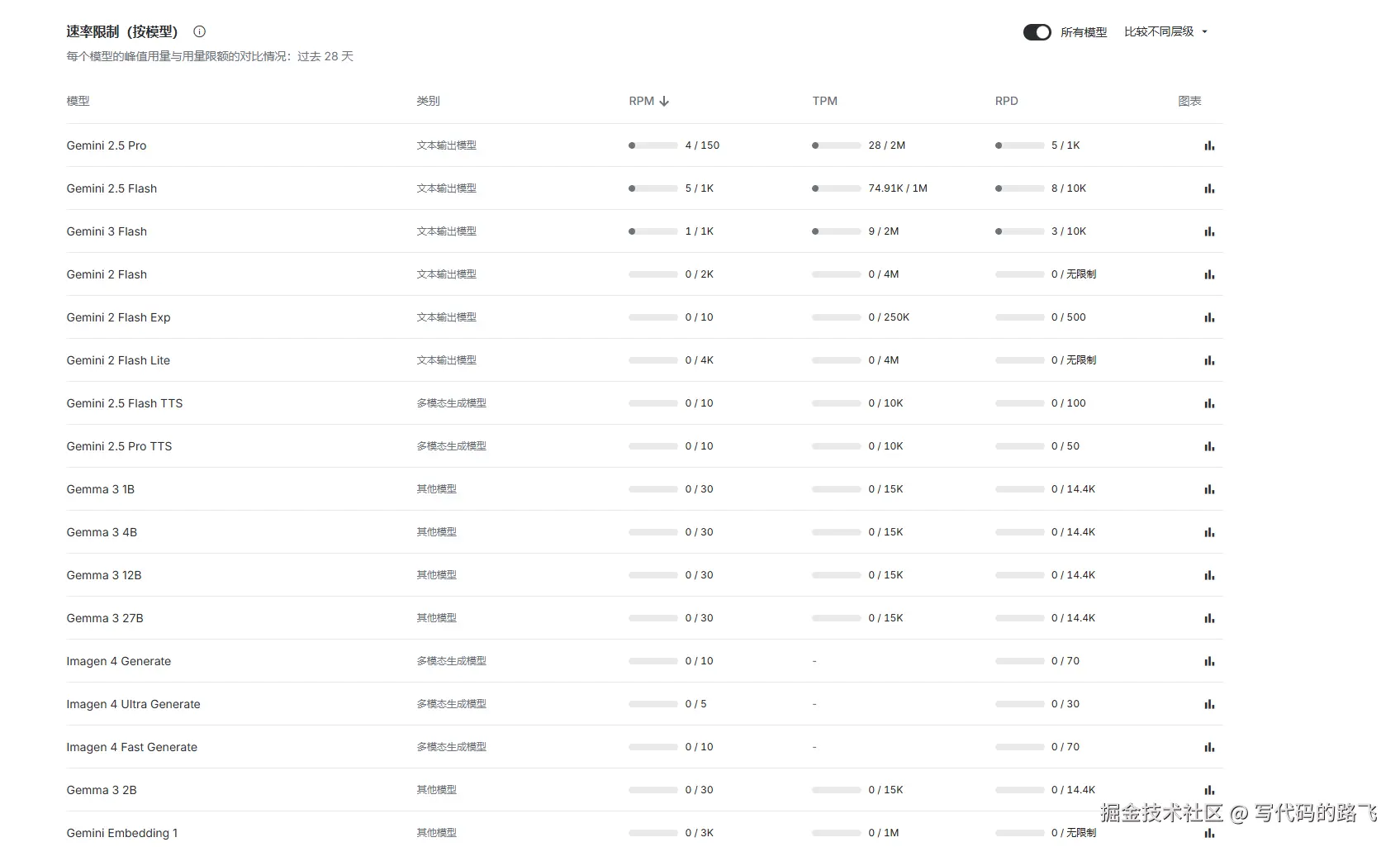Click the 3 / 10K RPD value
Screen dimensions: 1400x847
point(1069,231)
